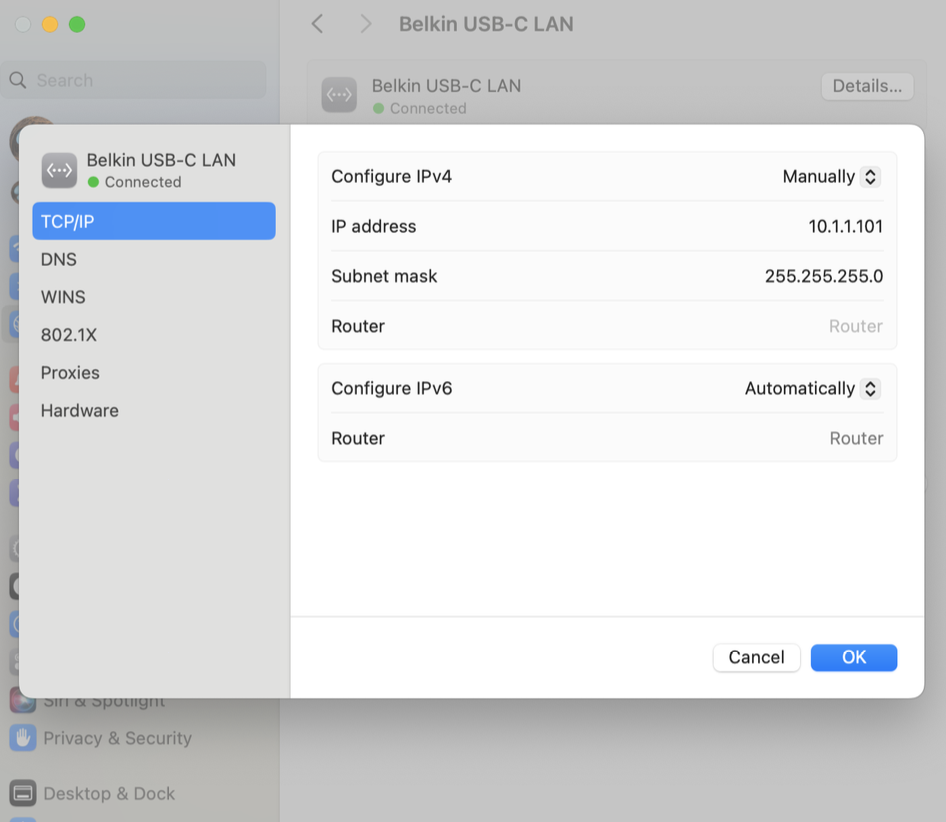Dismiss the dialog with Cancel
This screenshot has height=822, width=946.
[757, 657]
